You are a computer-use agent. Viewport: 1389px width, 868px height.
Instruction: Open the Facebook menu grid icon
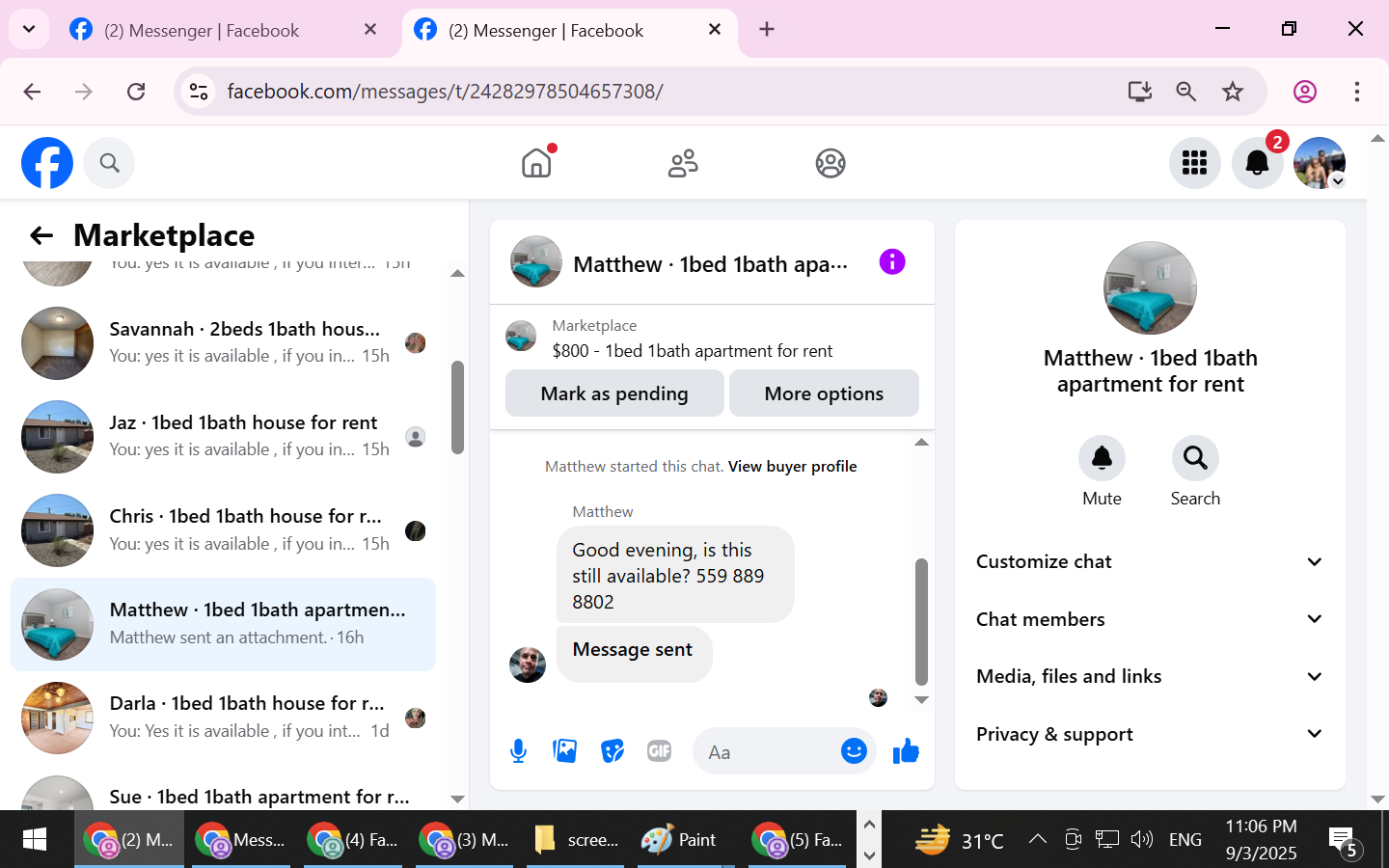click(x=1194, y=163)
